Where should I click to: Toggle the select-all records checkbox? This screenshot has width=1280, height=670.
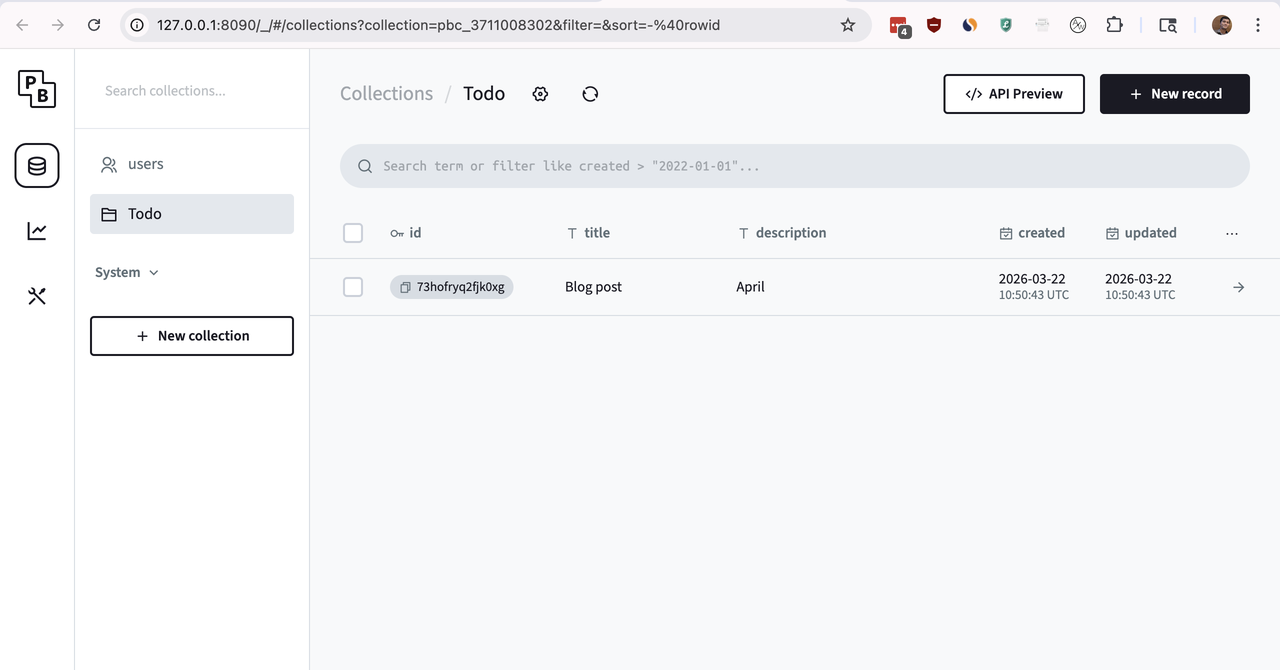[353, 232]
